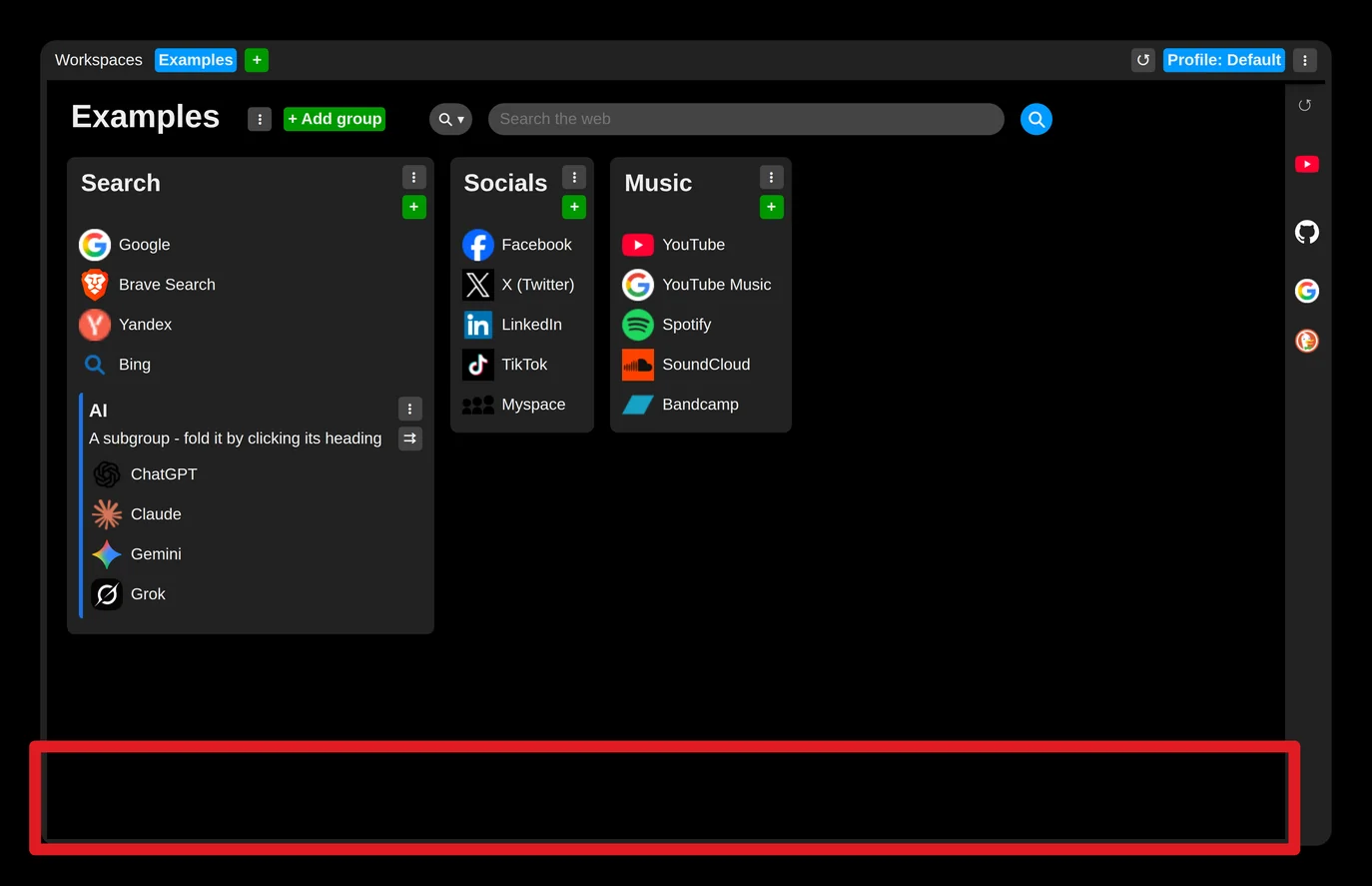Open the Yandex bookmark icon
This screenshot has height=886, width=1372.
point(95,325)
